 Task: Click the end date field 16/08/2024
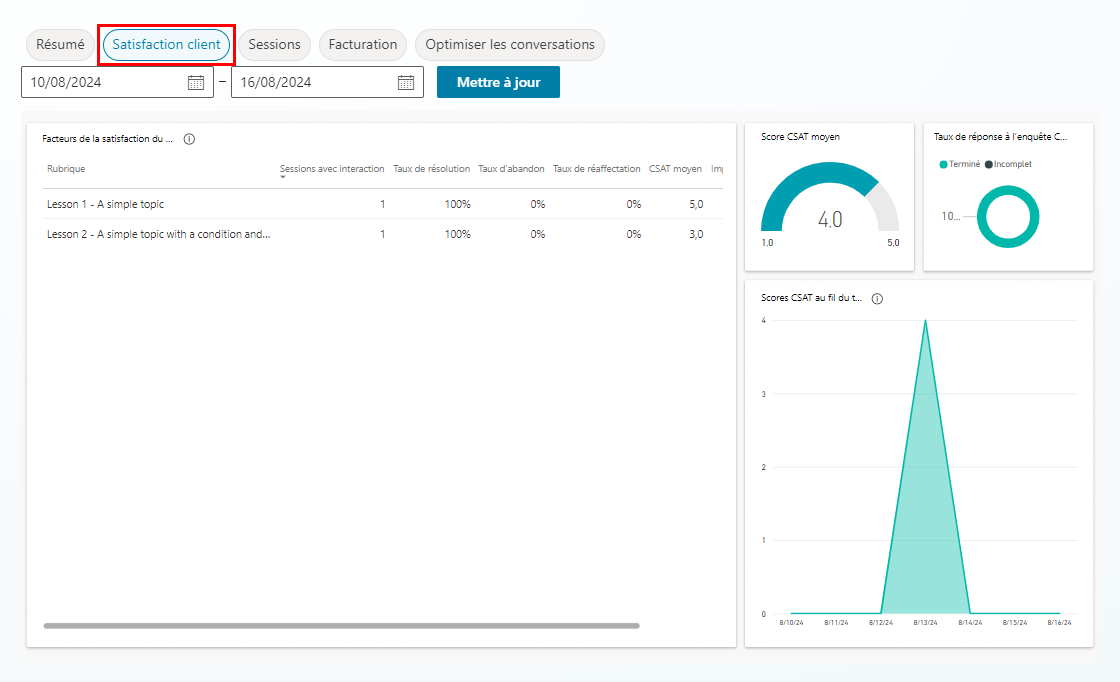(327, 82)
